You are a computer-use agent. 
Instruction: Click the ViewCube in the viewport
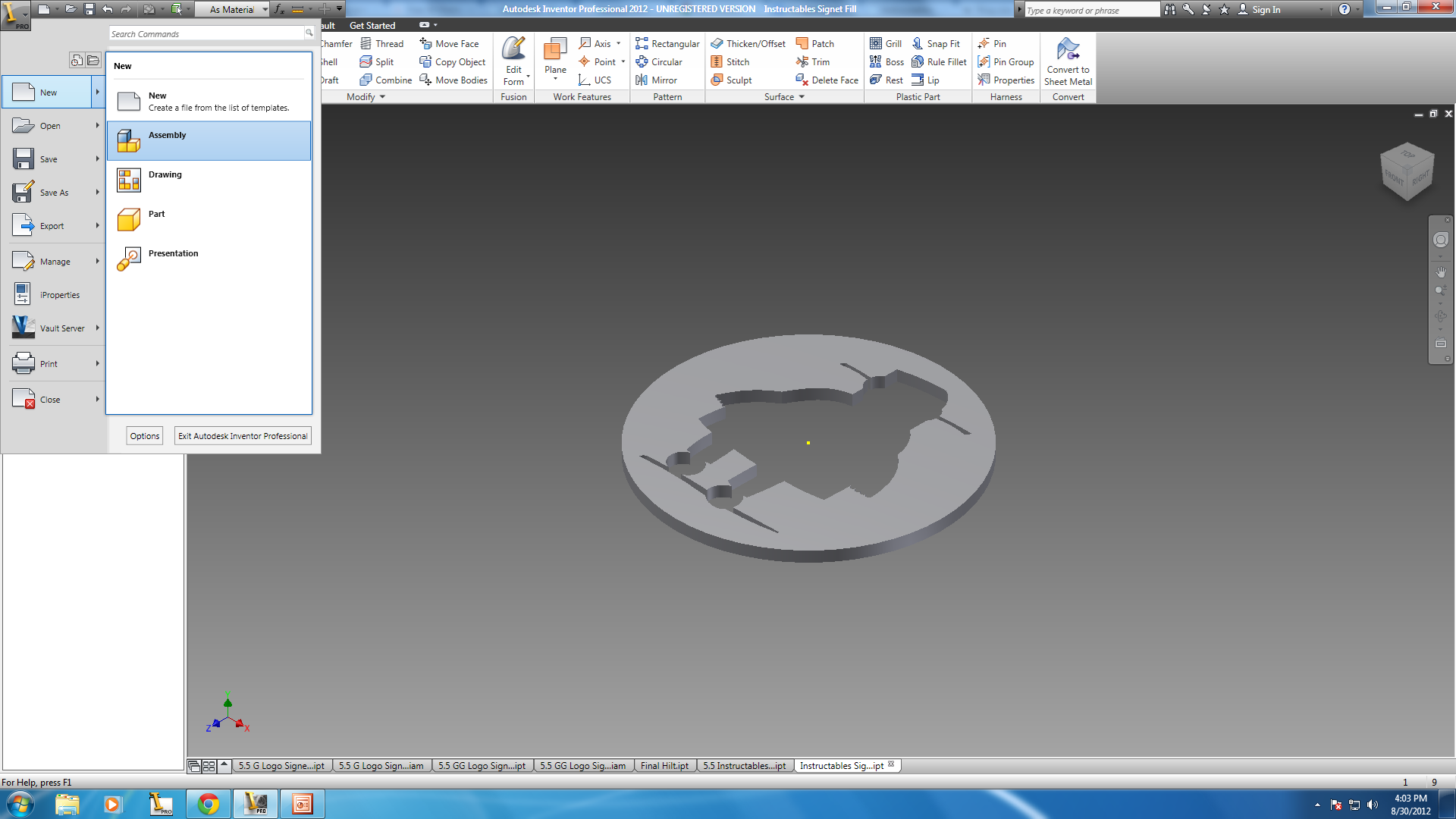click(x=1407, y=171)
